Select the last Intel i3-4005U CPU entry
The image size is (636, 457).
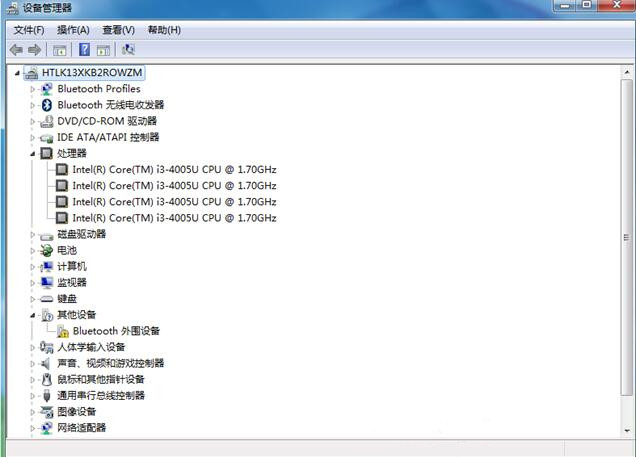174,218
